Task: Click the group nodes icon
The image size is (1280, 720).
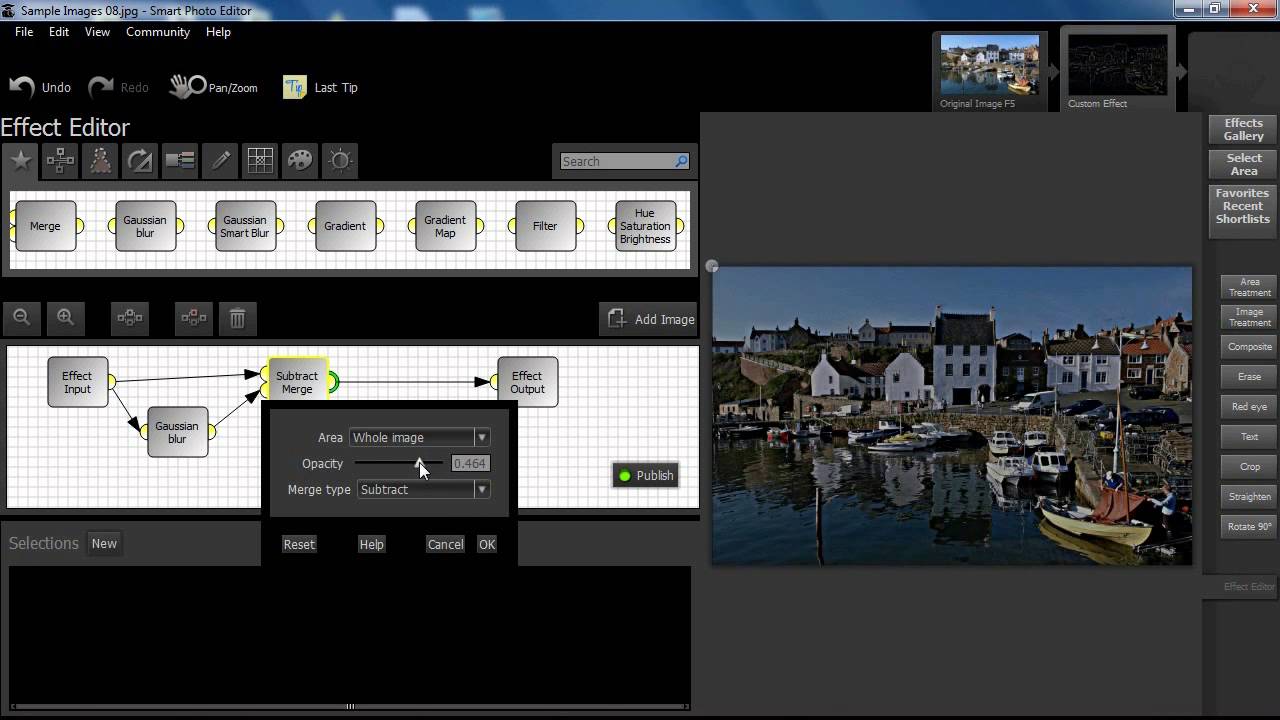Action: click(130, 318)
